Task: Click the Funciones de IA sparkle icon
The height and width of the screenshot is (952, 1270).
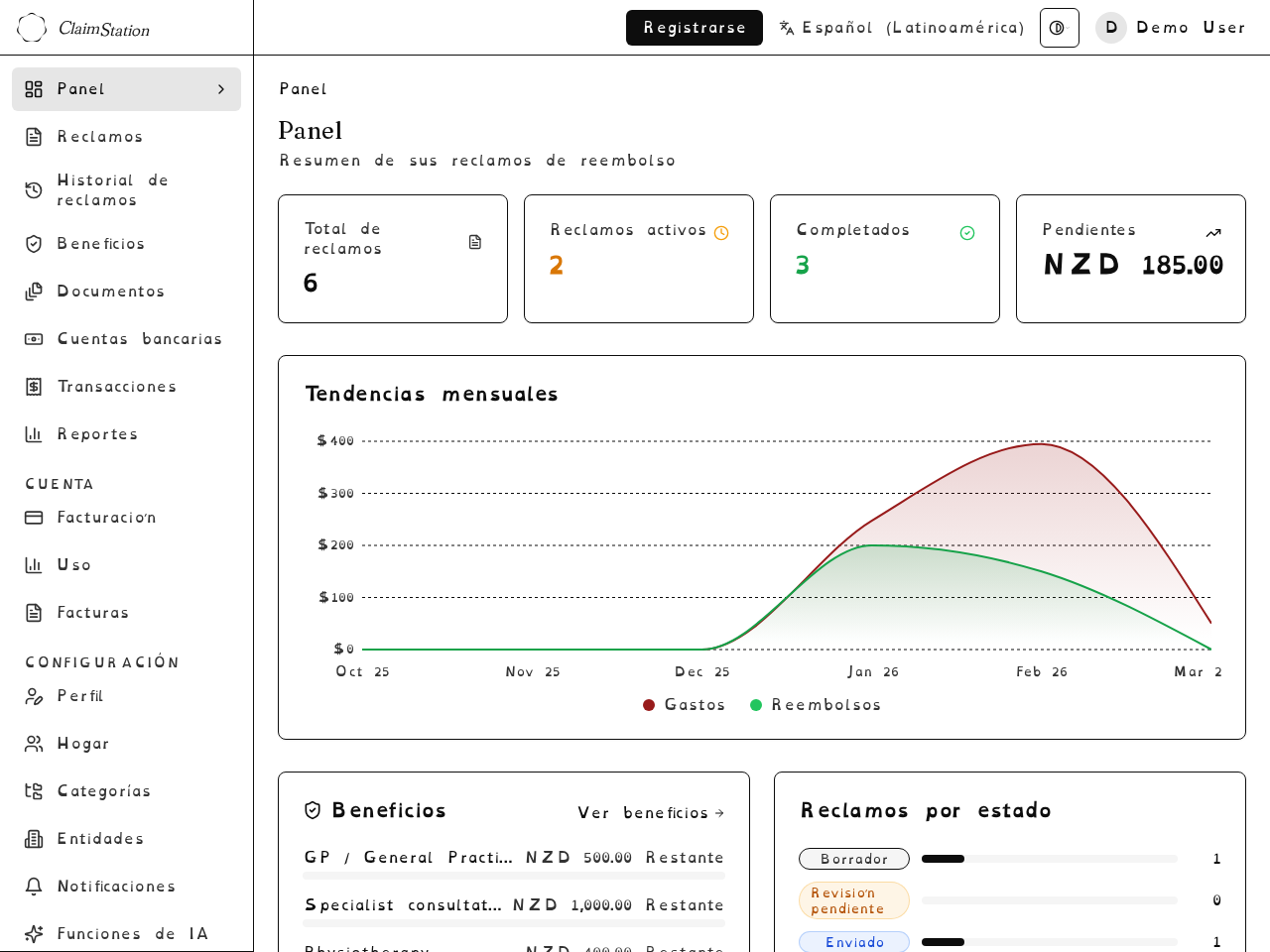Action: tap(34, 934)
